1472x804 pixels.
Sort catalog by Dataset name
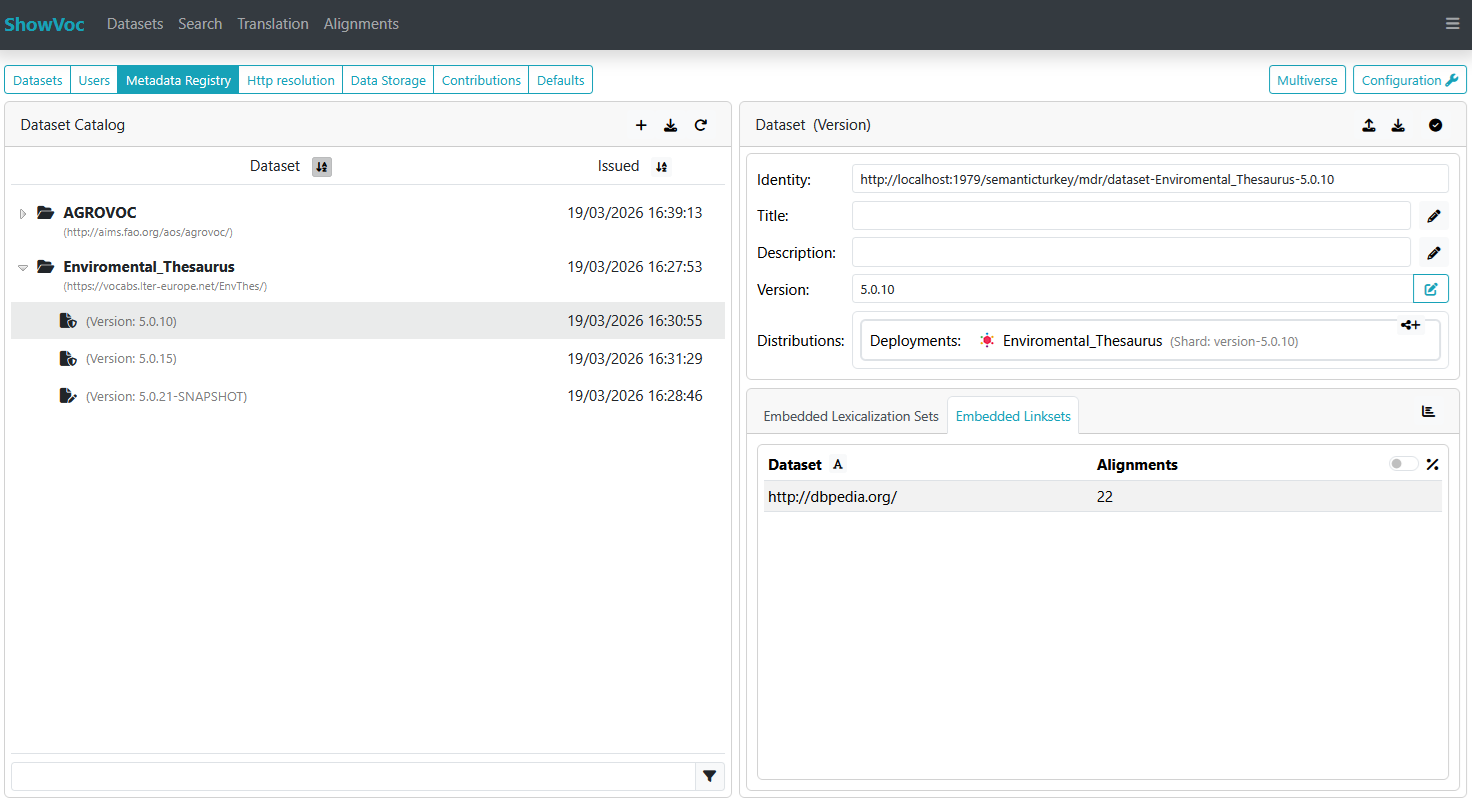321,167
